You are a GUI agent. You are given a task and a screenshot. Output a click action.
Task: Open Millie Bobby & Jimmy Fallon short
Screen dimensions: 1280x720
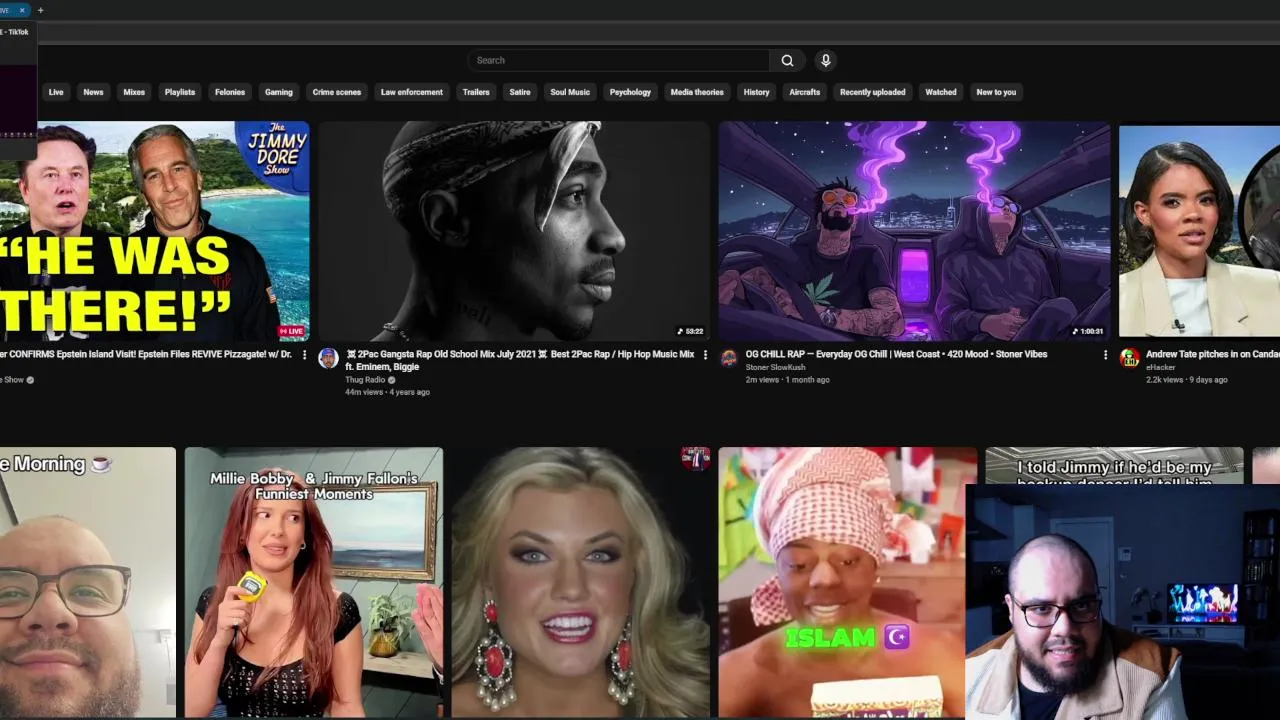[x=314, y=582]
